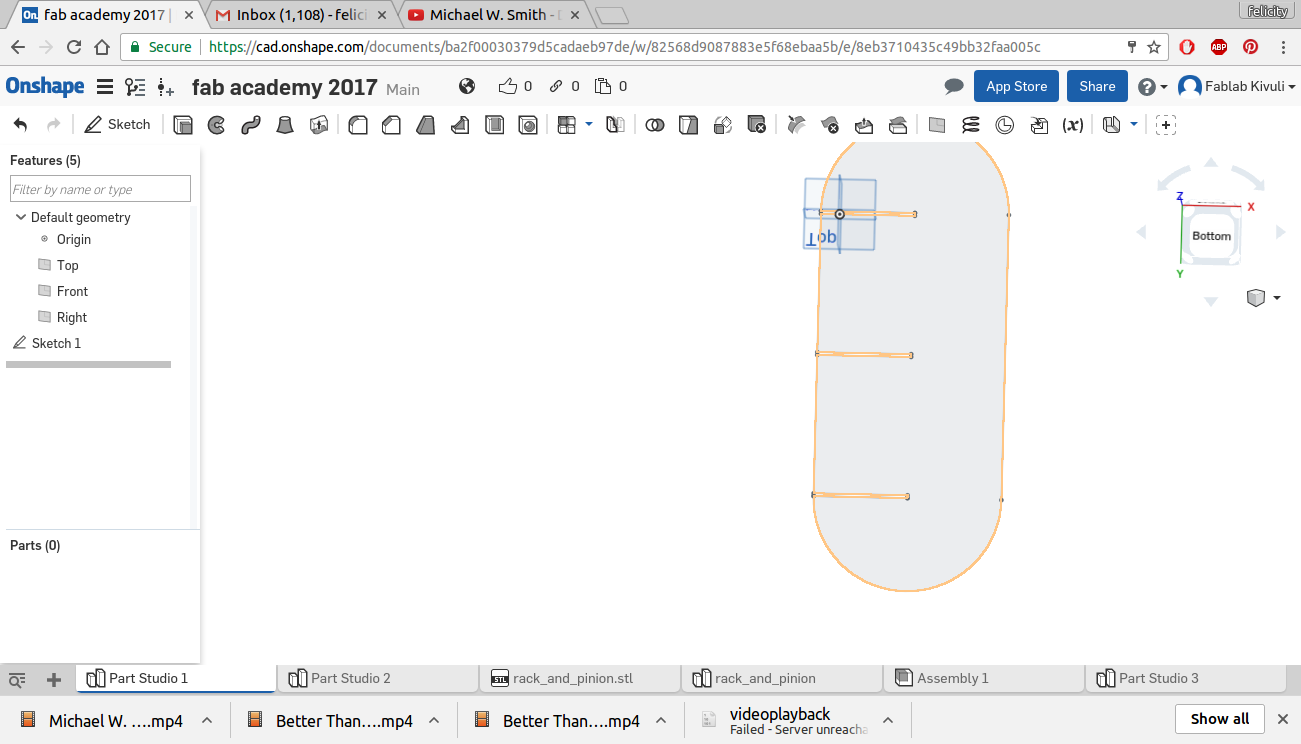Select the Mirror tool
The width and height of the screenshot is (1301, 744).
pyautogui.click(x=615, y=125)
